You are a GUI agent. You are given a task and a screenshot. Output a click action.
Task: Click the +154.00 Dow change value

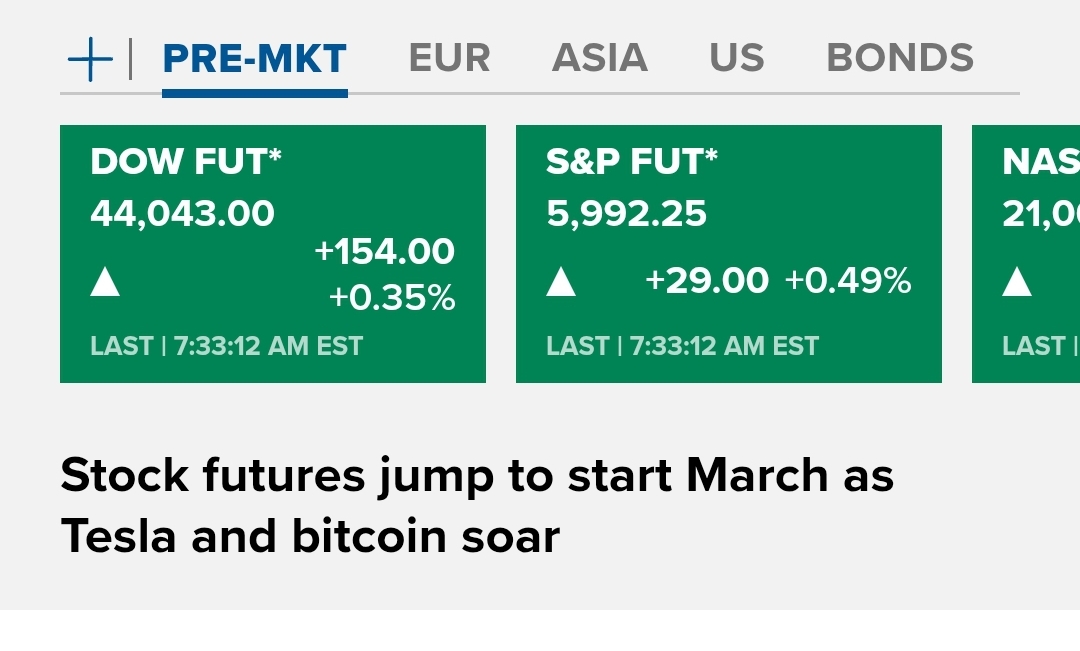pos(384,251)
